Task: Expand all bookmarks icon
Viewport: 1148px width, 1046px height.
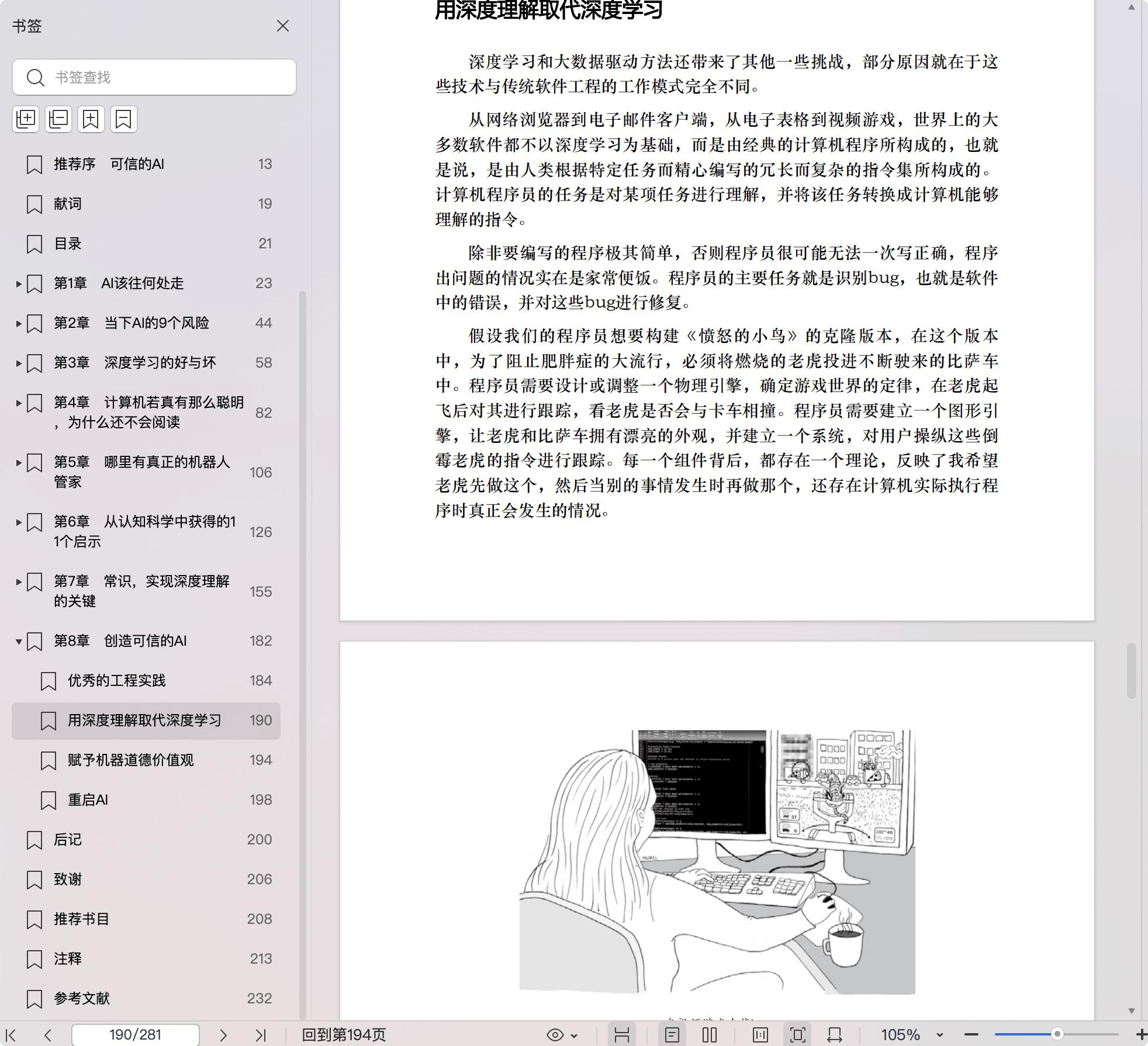Action: [26, 119]
